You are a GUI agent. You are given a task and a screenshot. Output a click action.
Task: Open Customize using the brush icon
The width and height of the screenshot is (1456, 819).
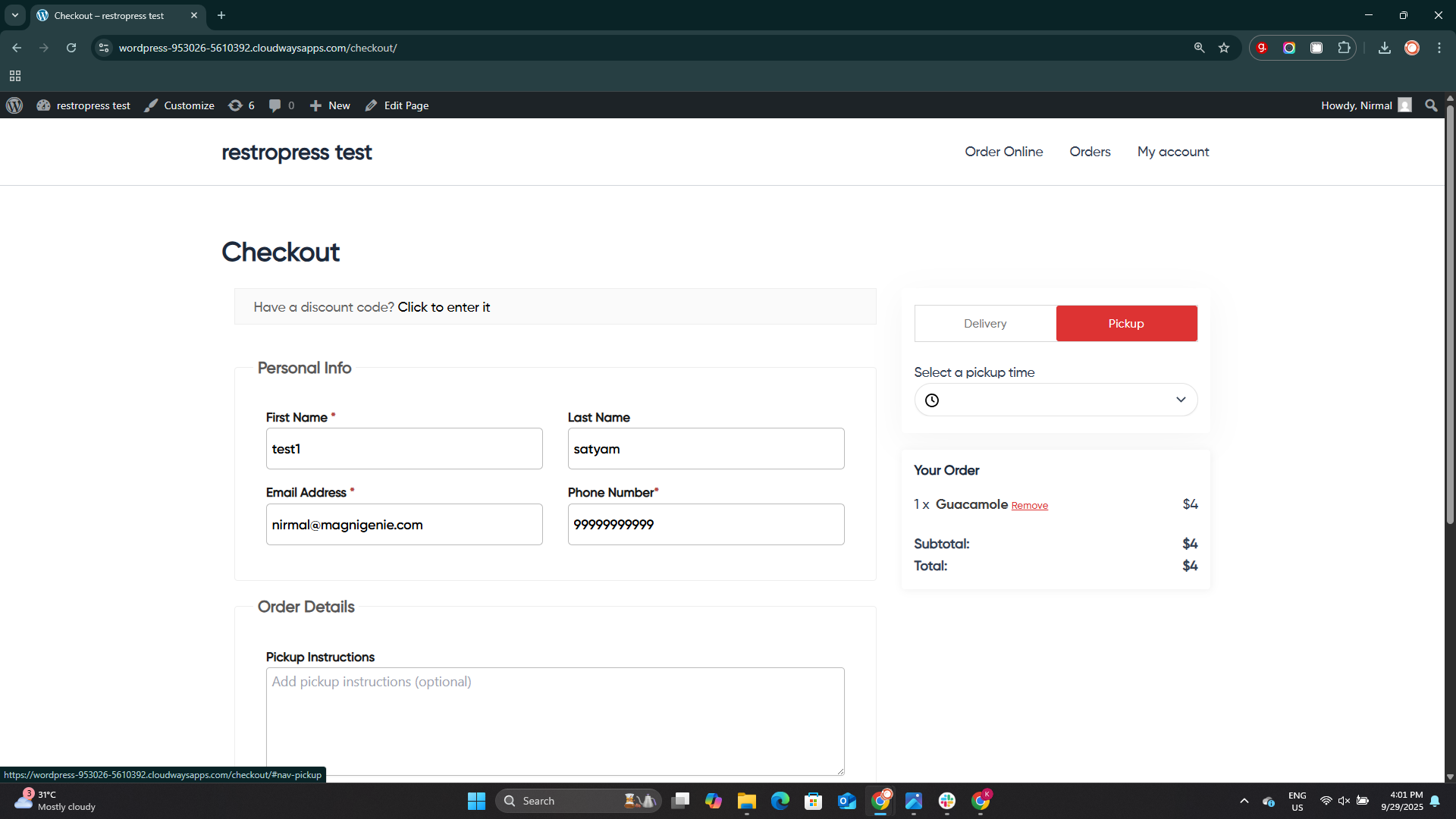pos(150,105)
